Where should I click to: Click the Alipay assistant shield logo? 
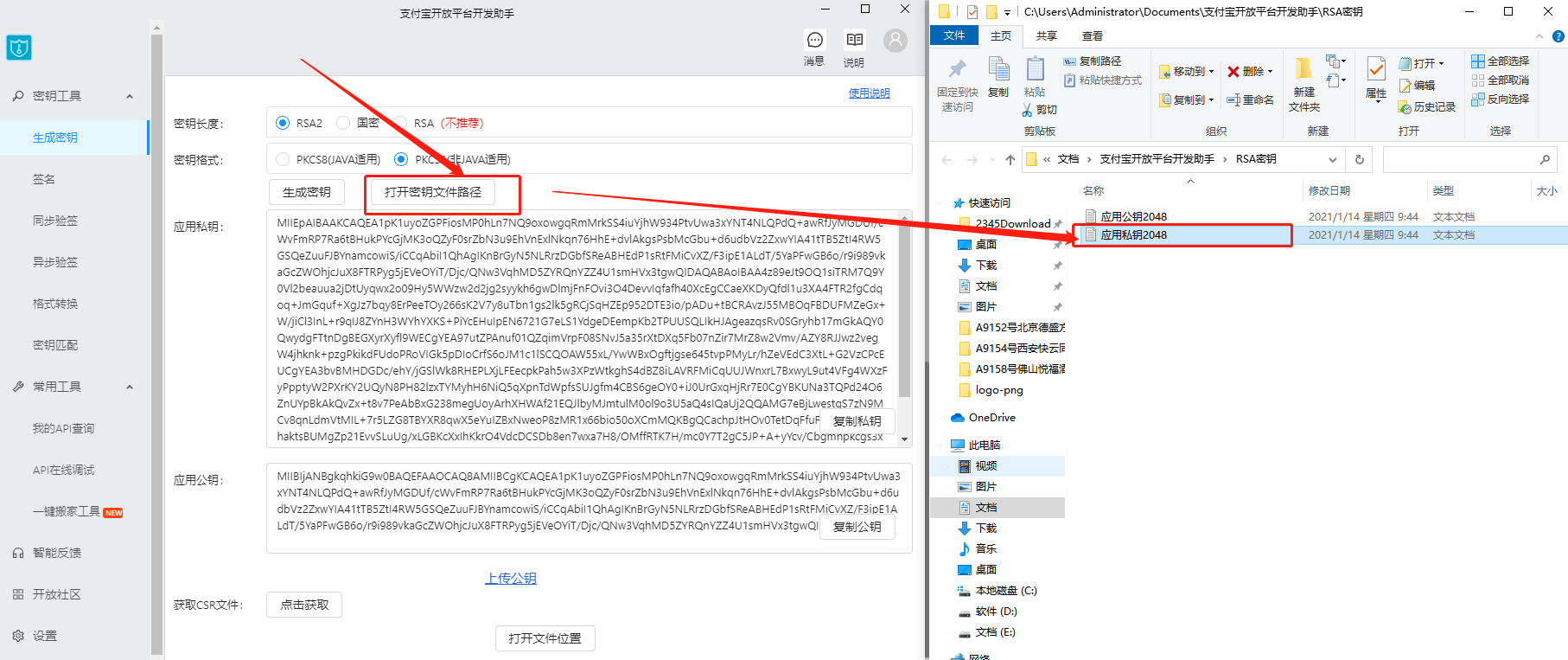click(19, 48)
